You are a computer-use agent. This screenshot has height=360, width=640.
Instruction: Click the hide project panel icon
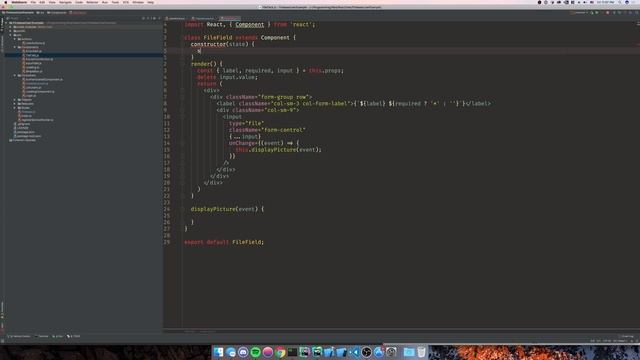[x=159, y=18]
